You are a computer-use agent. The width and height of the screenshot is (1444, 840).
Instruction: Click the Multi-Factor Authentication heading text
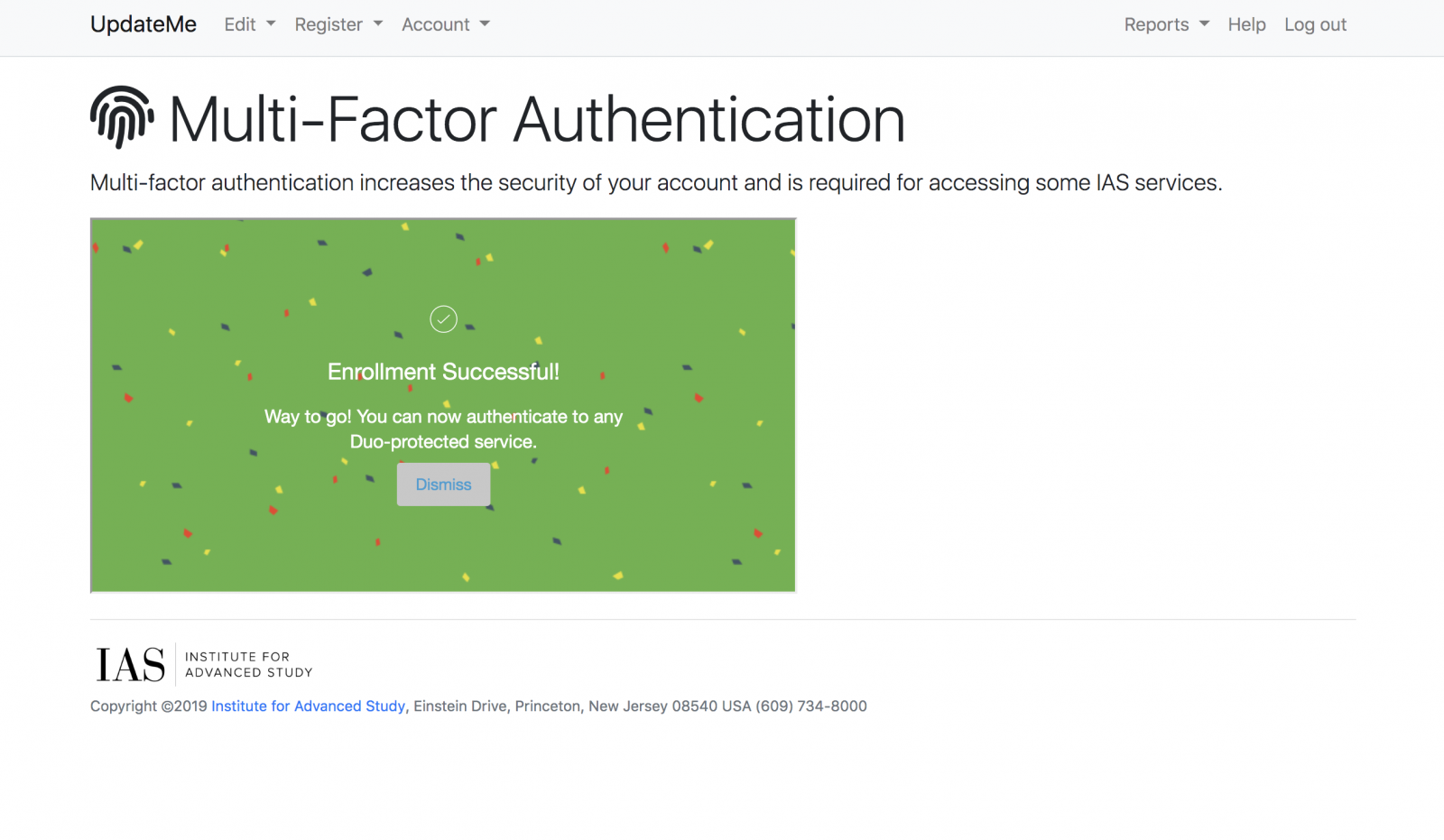tap(537, 119)
